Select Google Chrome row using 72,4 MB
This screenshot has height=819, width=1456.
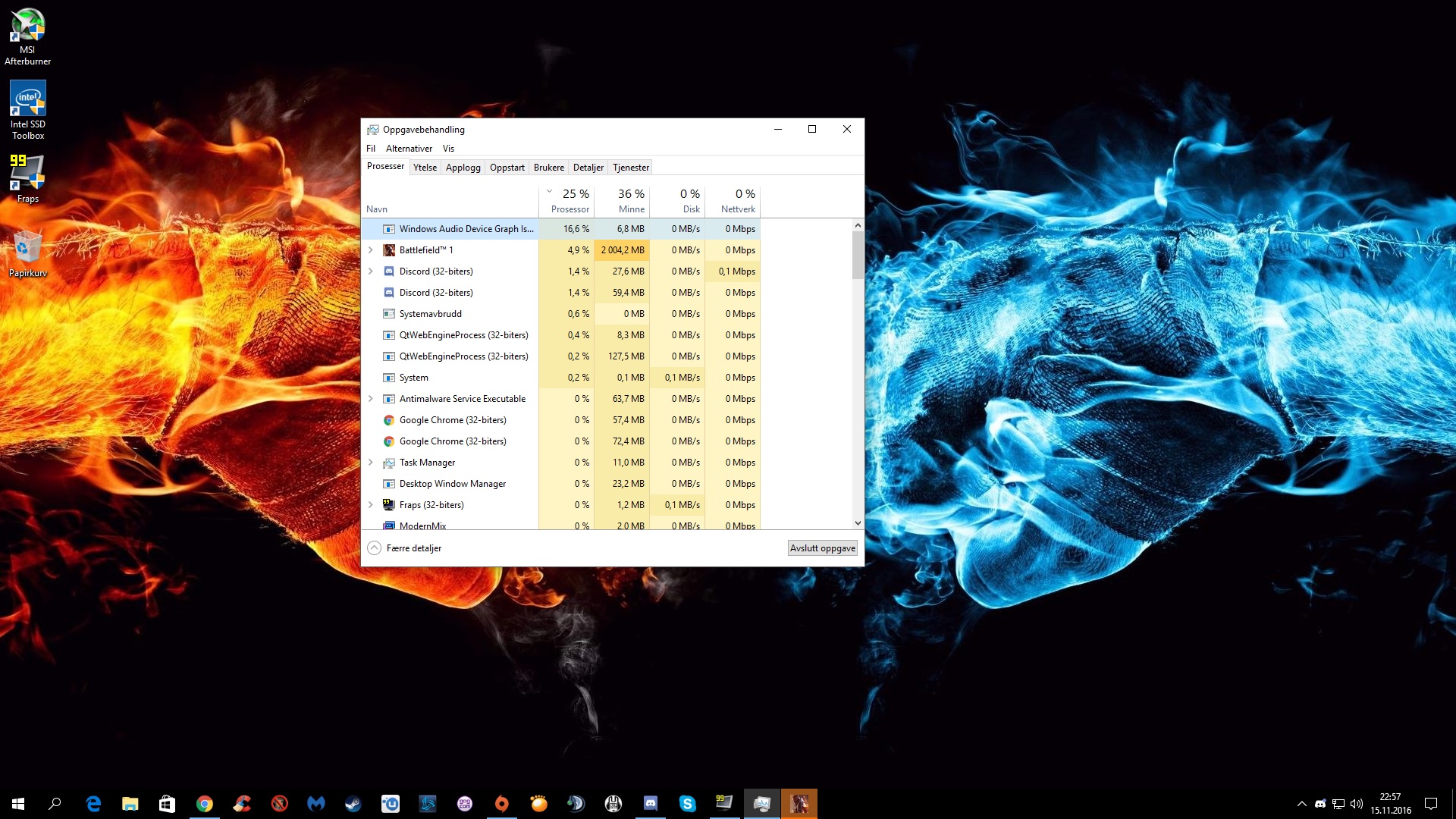pyautogui.click(x=561, y=441)
